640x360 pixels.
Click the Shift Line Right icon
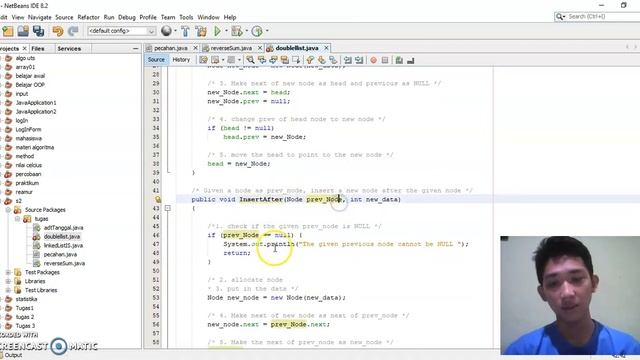coord(359,60)
